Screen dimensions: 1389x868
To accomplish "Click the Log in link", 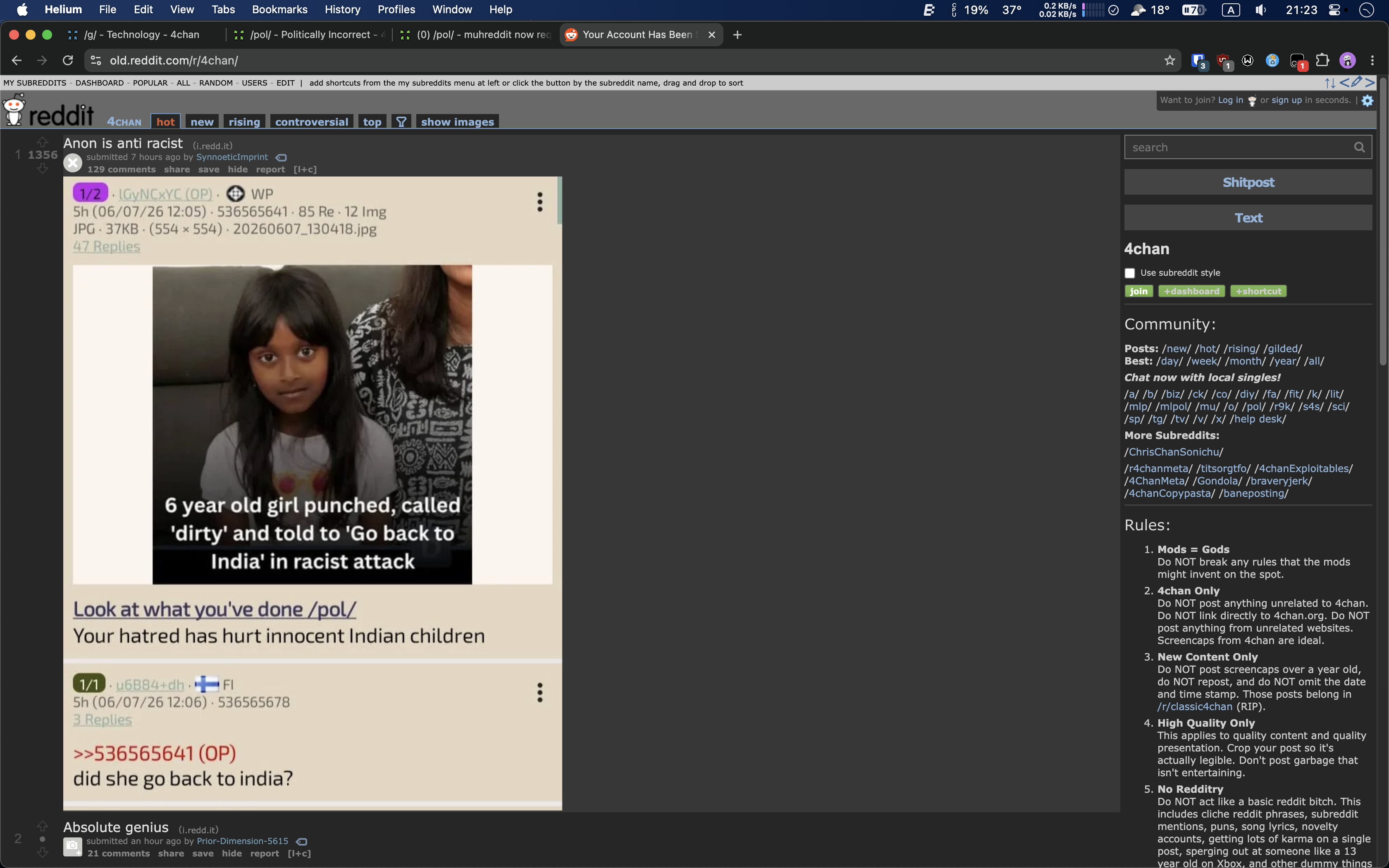I will 1230,100.
